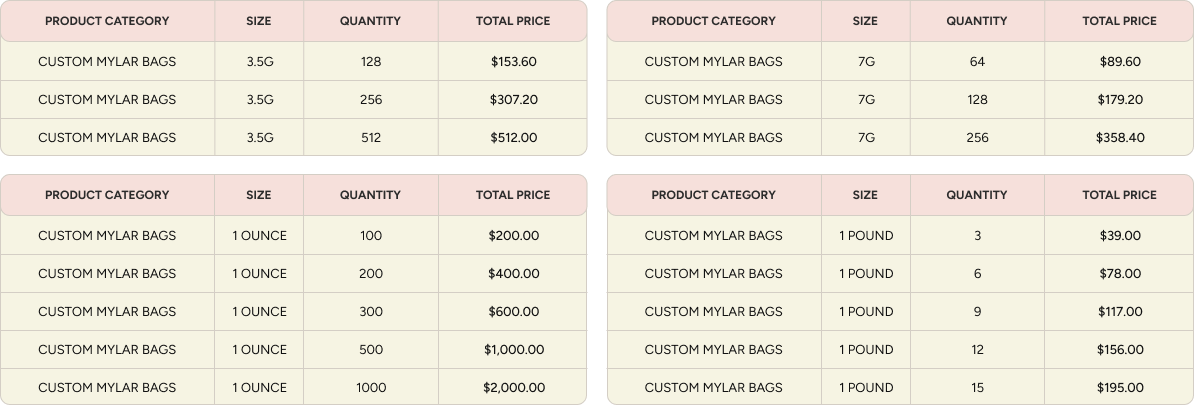
Task: Select the $358.40 total price cell
Action: point(1119,138)
